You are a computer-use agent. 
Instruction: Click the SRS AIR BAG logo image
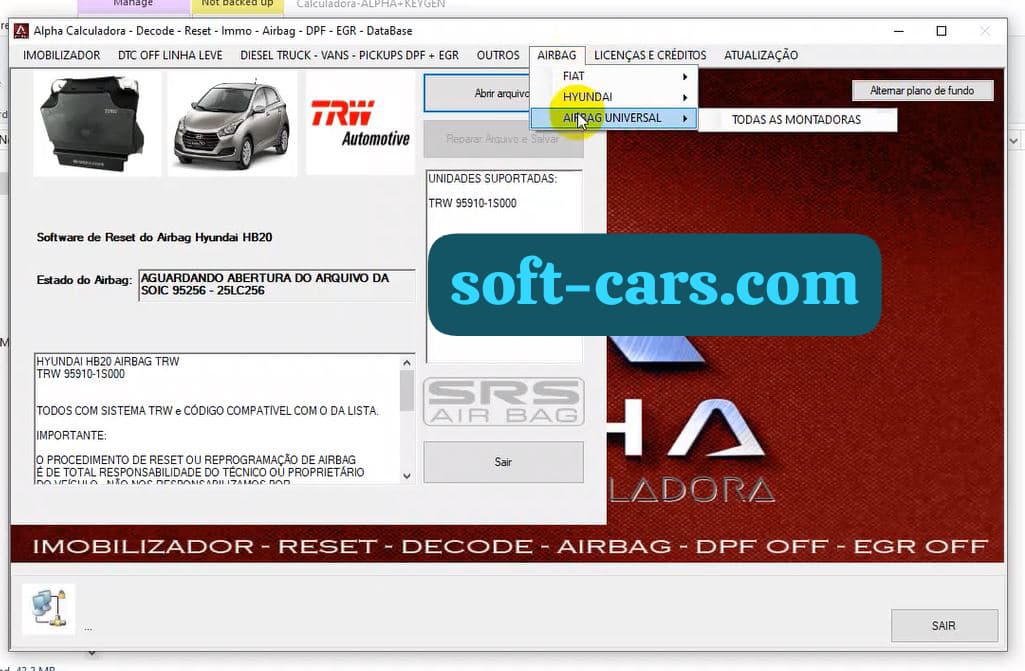(x=503, y=402)
